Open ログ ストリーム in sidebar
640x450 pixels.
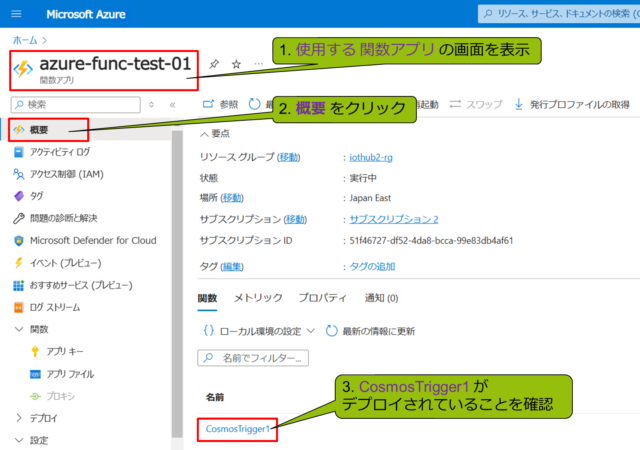(47, 307)
